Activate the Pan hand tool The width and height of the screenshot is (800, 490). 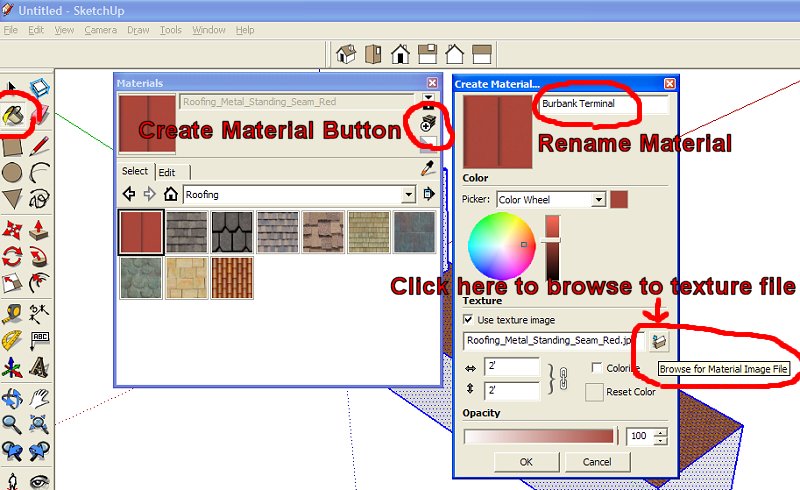tap(39, 398)
